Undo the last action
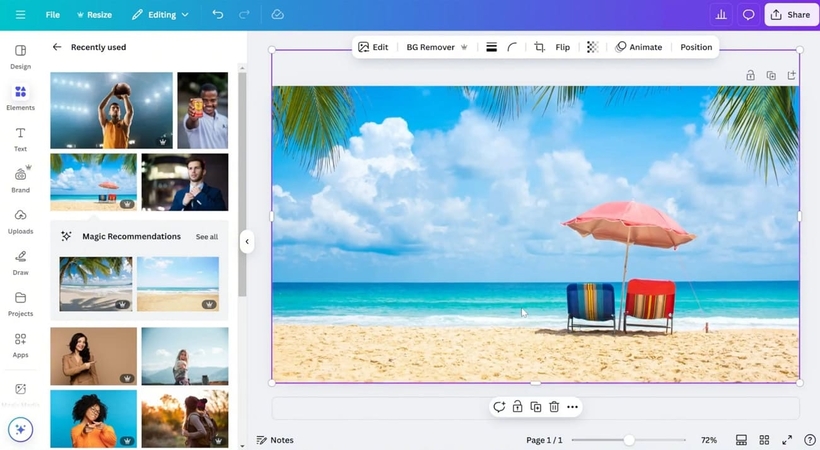The height and width of the screenshot is (450, 820). (x=218, y=15)
